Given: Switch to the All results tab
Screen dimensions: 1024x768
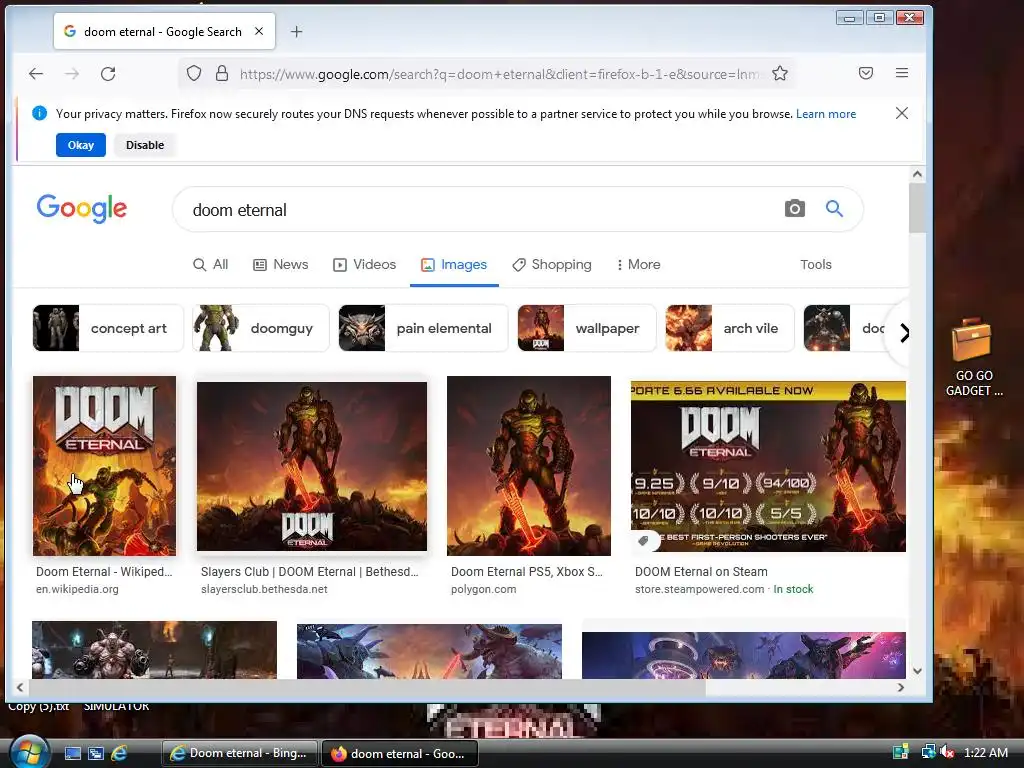Looking at the screenshot, I should tap(210, 264).
